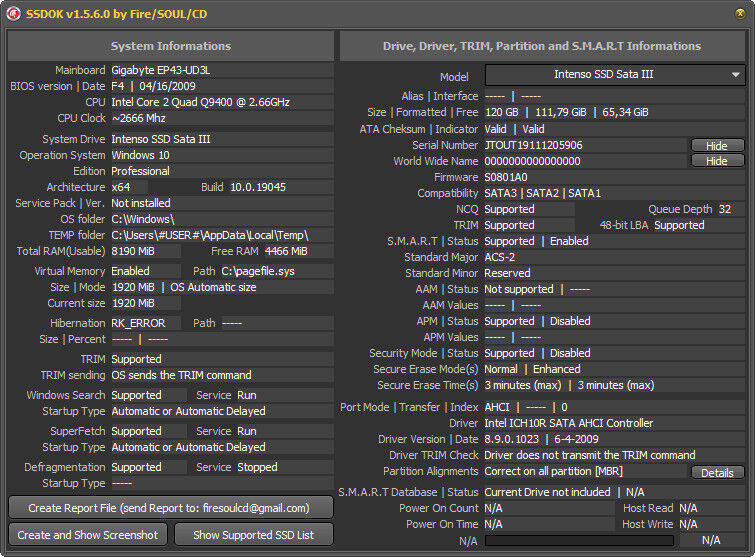Select Service Pack value Not installed
The width and height of the screenshot is (755, 557).
click(141, 203)
